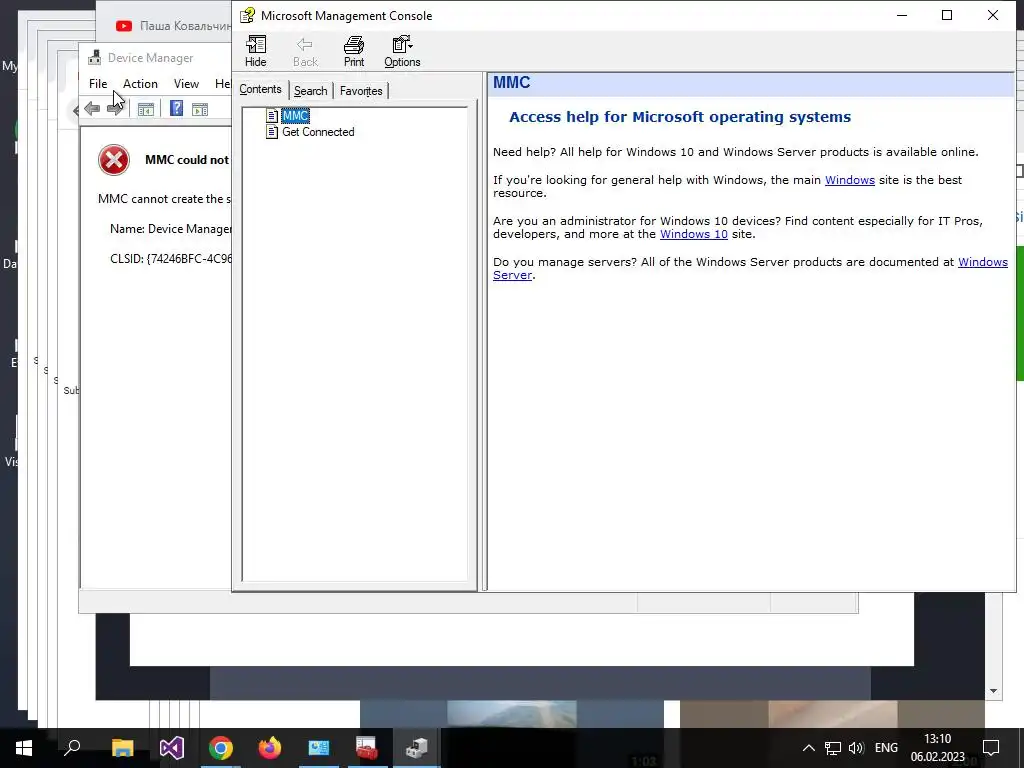Click the Print icon in MMC help toolbar
This screenshot has height=768, width=1024.
point(354,52)
